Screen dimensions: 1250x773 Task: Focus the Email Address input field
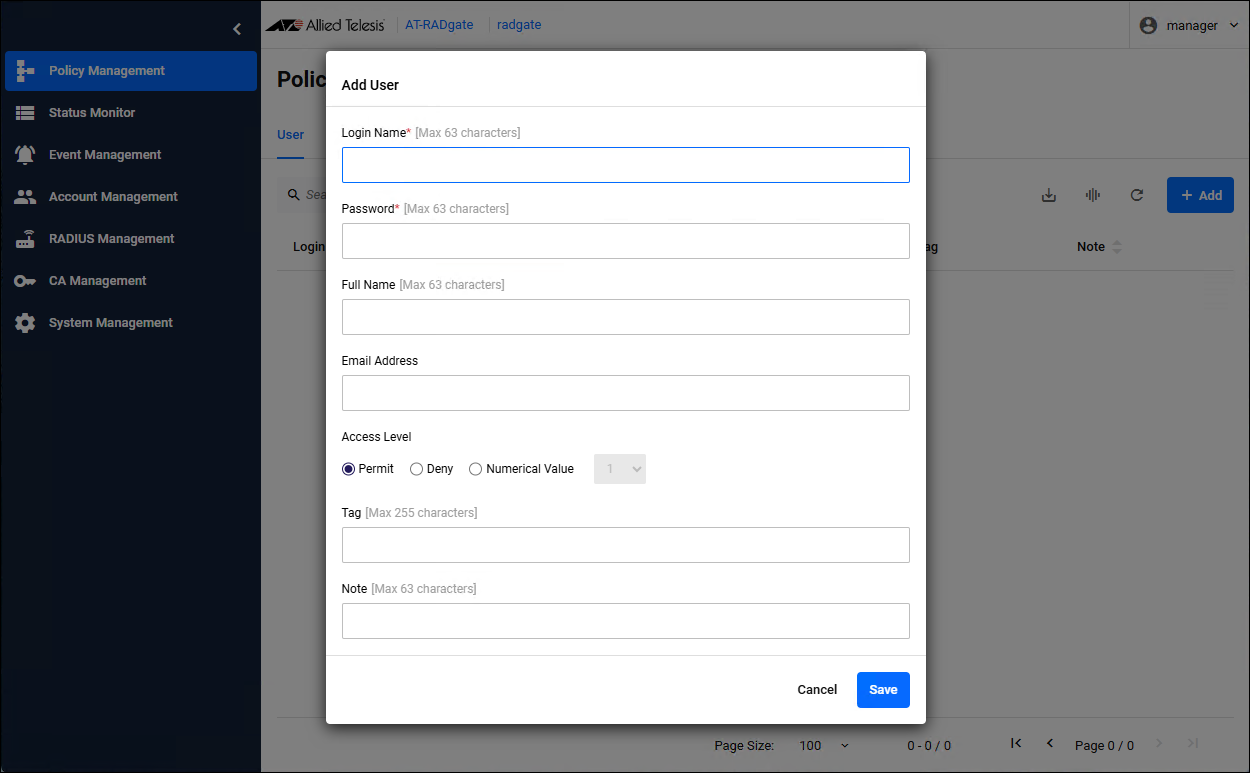tap(626, 393)
